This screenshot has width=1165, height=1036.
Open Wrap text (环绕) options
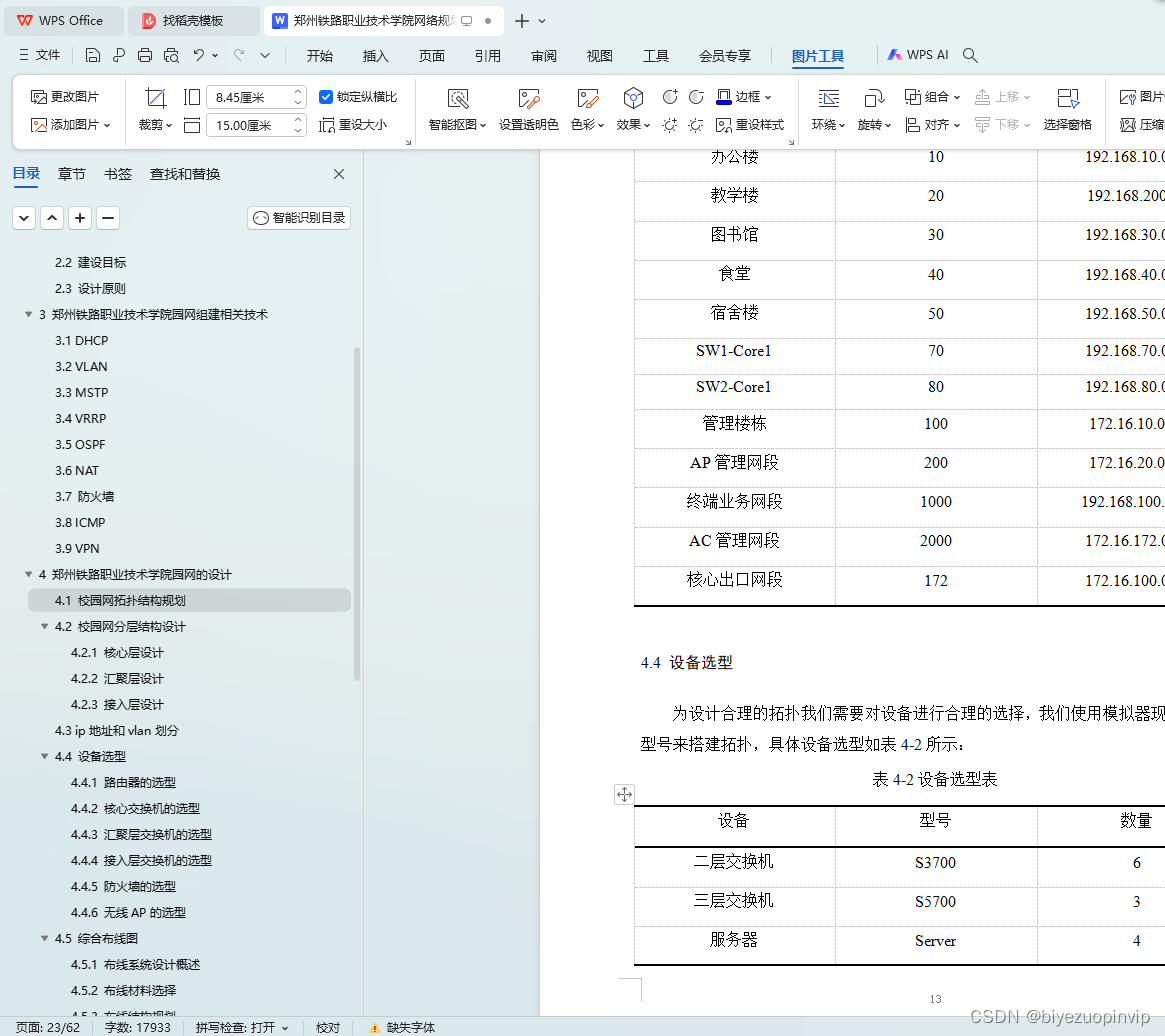coord(828,109)
